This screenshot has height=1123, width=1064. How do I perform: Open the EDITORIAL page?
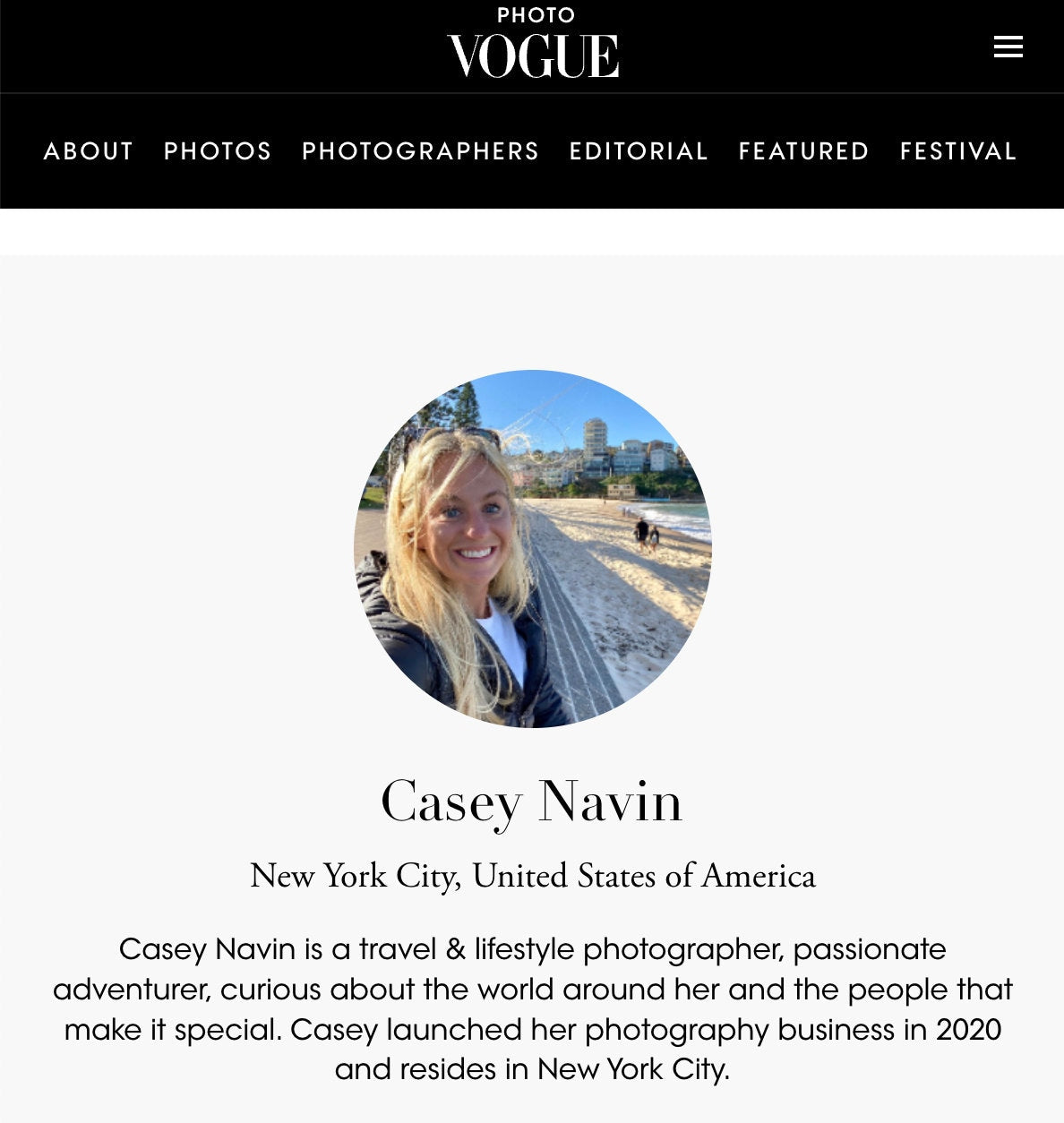tap(639, 151)
